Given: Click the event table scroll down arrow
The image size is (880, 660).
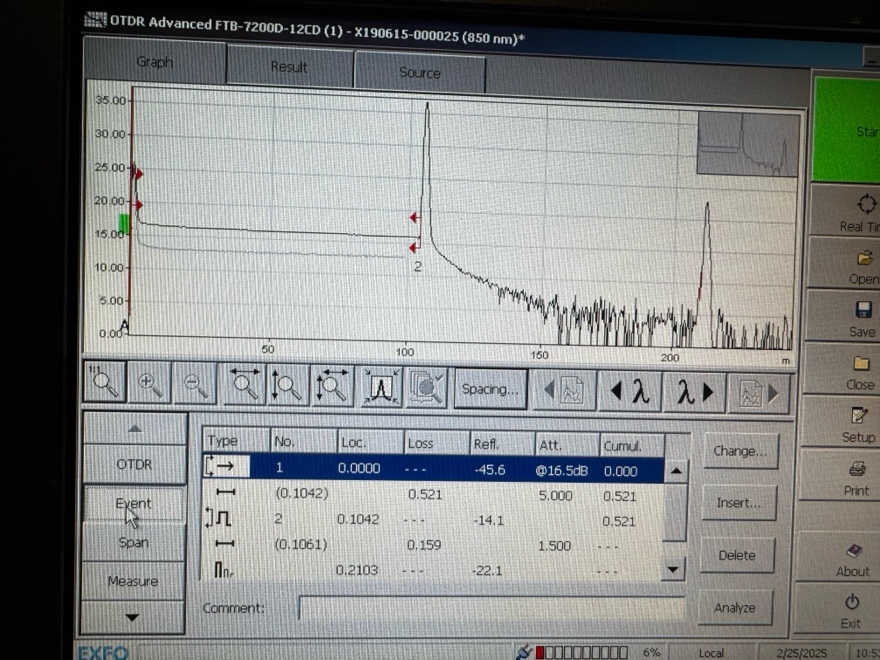Looking at the screenshot, I should pos(673,570).
